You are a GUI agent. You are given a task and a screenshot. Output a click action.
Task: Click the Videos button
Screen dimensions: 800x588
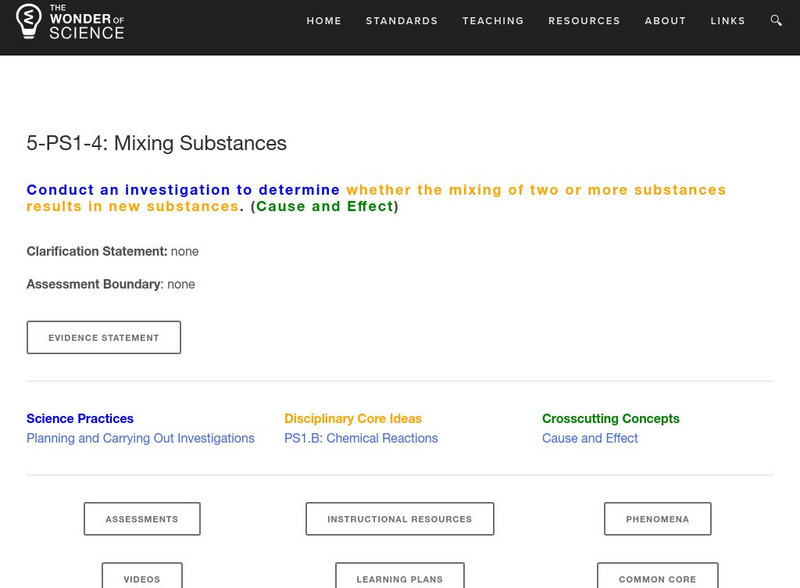142,577
